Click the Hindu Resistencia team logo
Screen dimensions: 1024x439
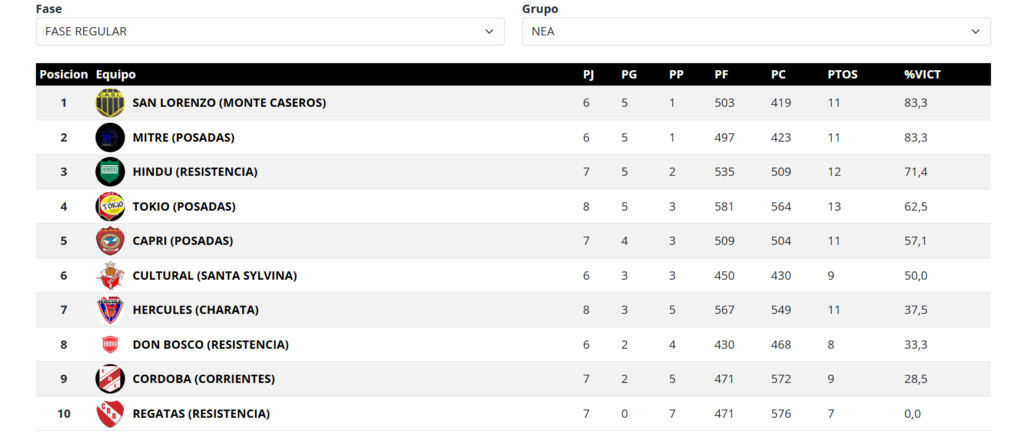(109, 172)
